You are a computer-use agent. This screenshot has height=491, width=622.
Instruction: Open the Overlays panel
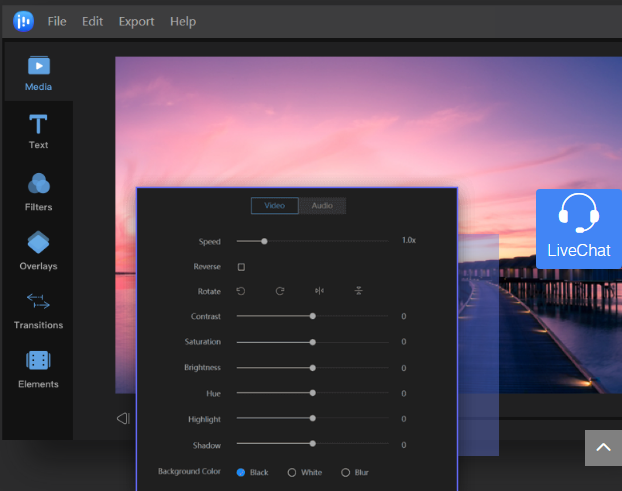click(38, 251)
